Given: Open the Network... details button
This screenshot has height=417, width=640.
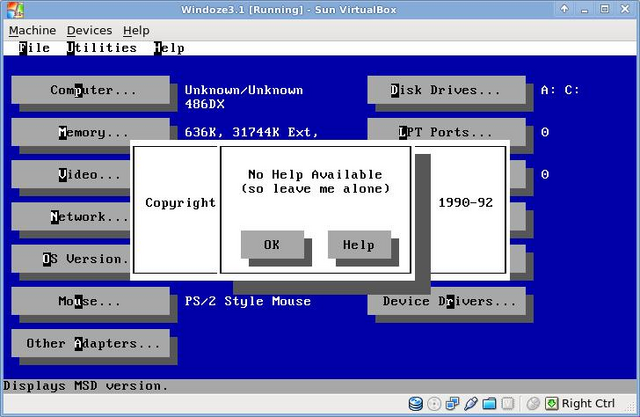Looking at the screenshot, I should [71, 216].
